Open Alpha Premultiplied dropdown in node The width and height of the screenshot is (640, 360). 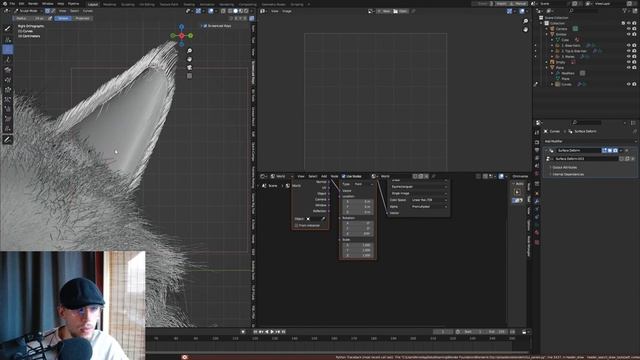tap(429, 207)
